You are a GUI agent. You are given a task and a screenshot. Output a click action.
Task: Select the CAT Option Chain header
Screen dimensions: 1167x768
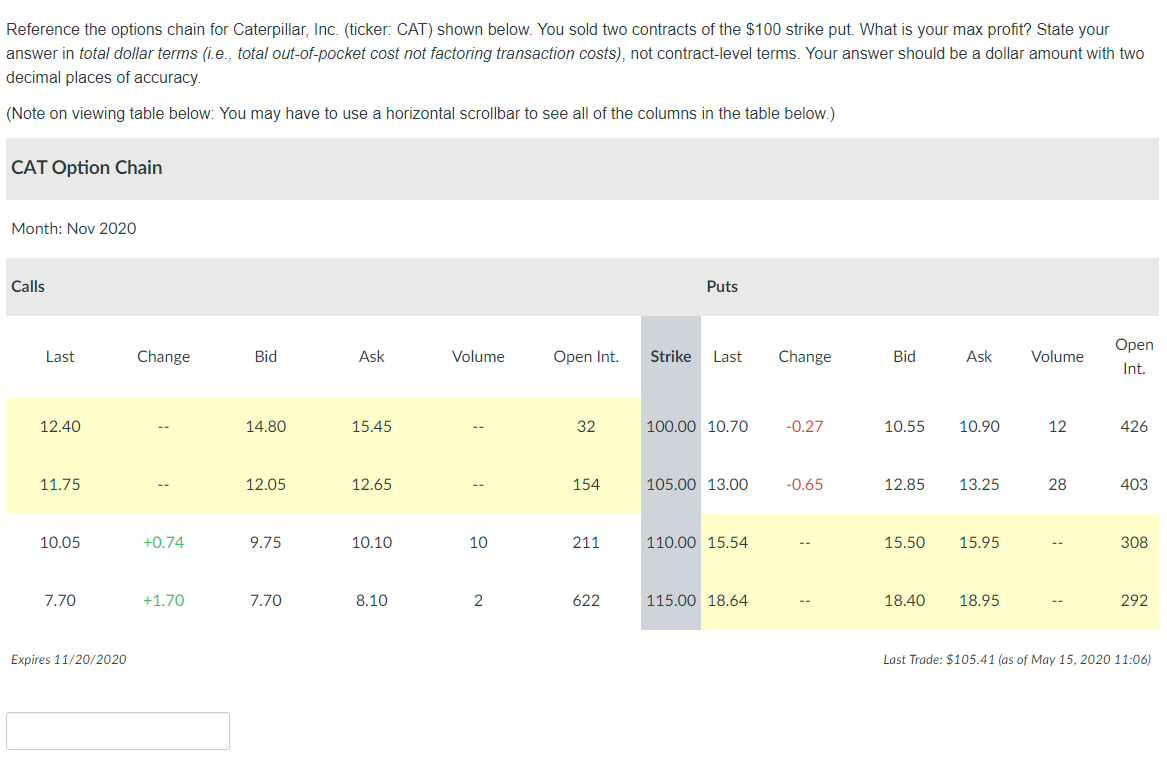(x=86, y=168)
